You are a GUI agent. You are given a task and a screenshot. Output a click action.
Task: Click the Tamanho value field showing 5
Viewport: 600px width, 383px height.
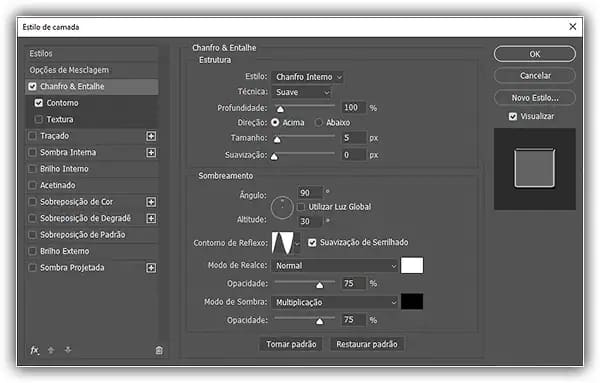354,138
